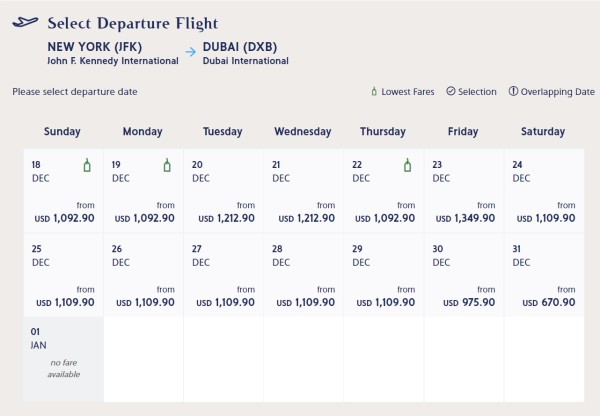This screenshot has width=600, height=416.
Task: Click the 01 Jan no-fare cell
Action: (63, 359)
